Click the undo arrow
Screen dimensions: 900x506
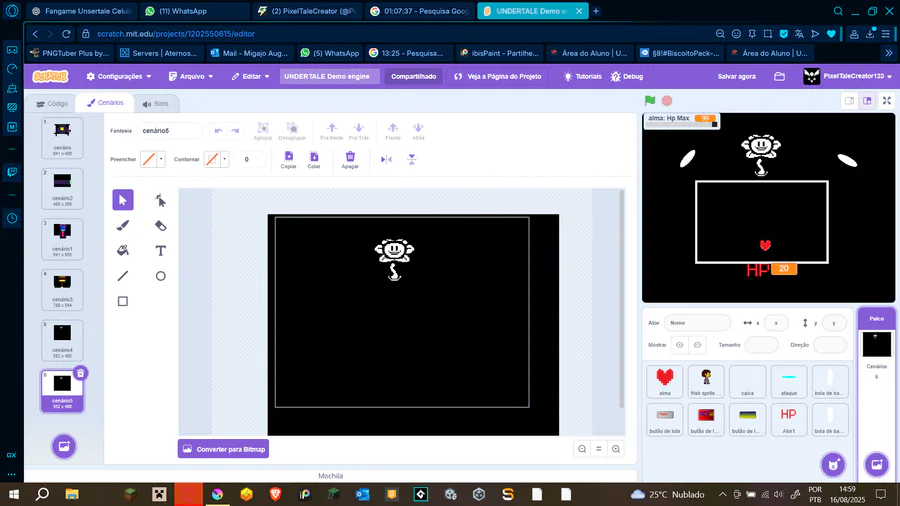pyautogui.click(x=218, y=131)
